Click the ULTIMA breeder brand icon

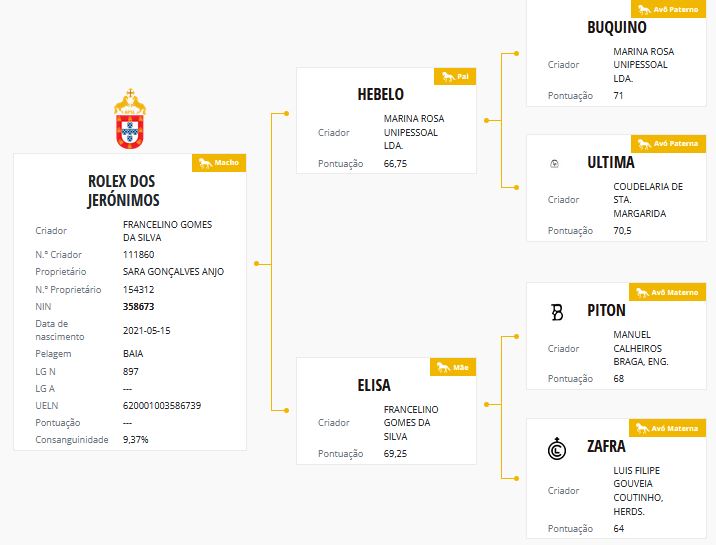(554, 163)
